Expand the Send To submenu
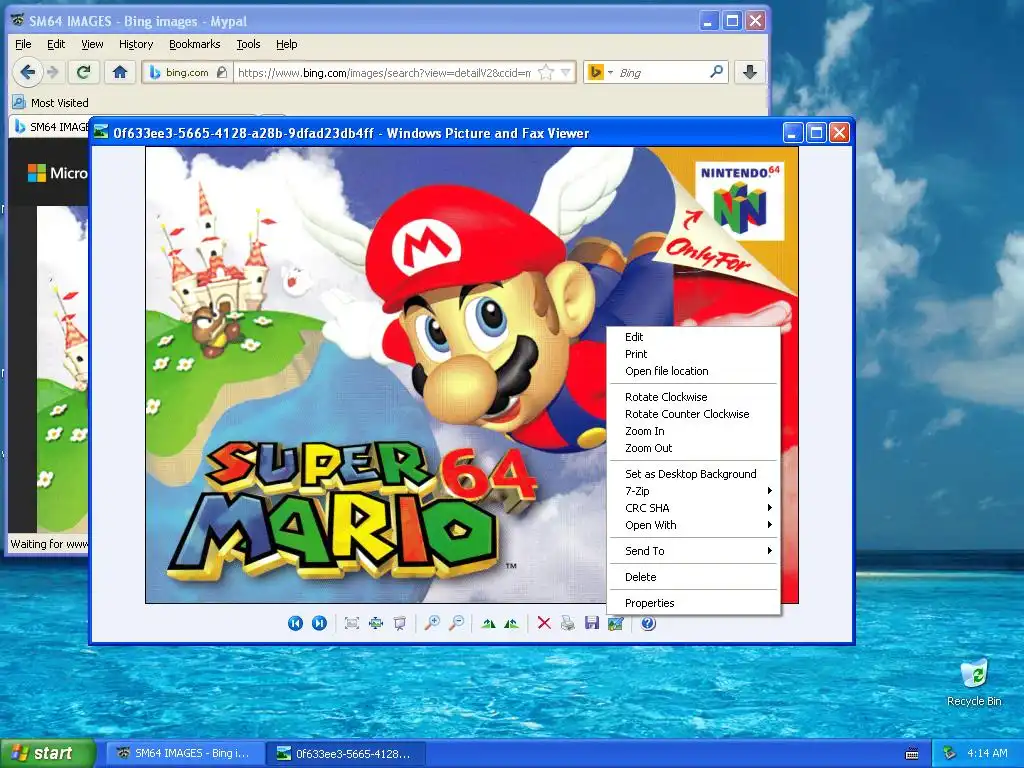The width and height of the screenshot is (1024, 768). click(x=694, y=551)
